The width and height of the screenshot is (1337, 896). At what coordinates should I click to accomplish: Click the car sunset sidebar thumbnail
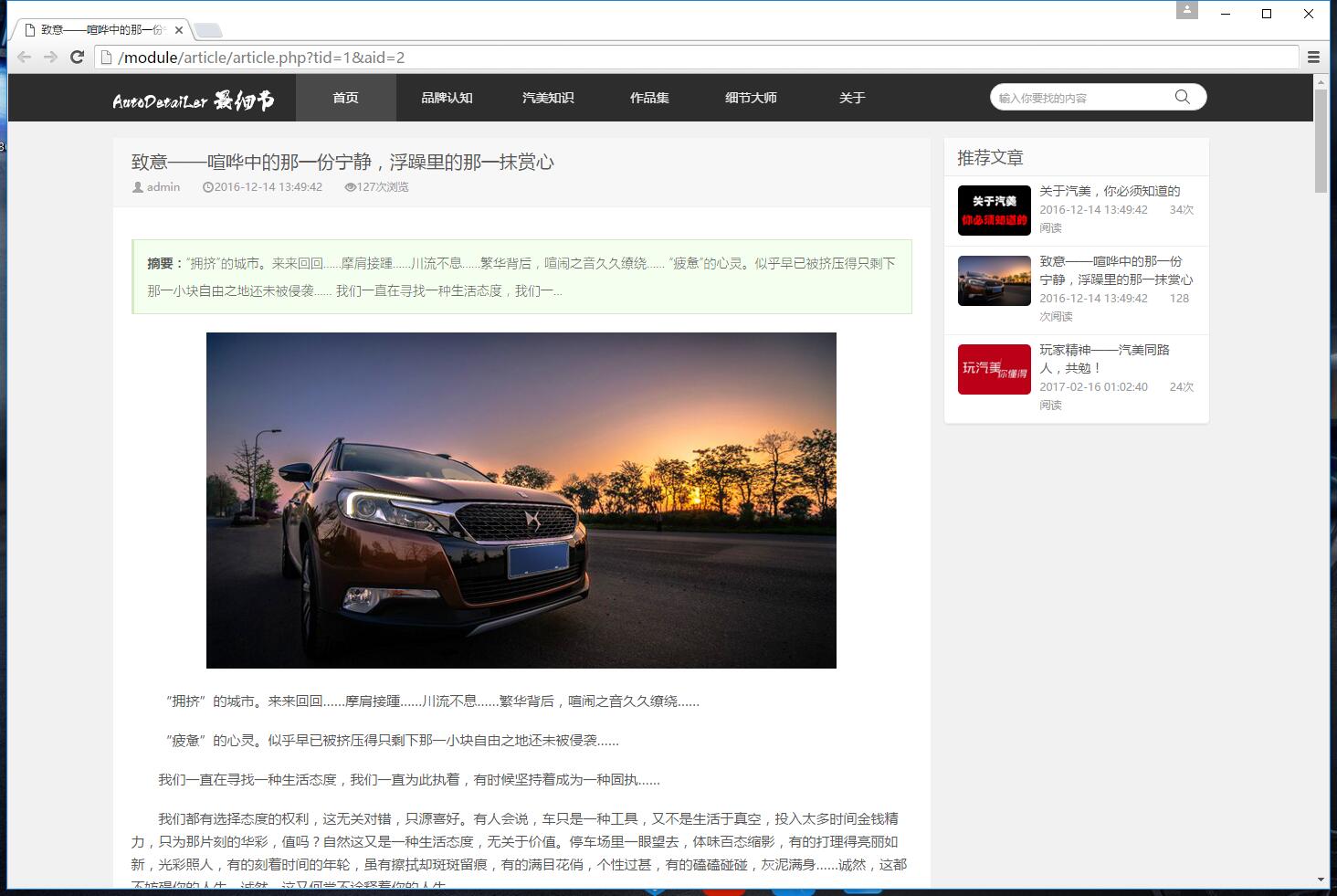[995, 280]
